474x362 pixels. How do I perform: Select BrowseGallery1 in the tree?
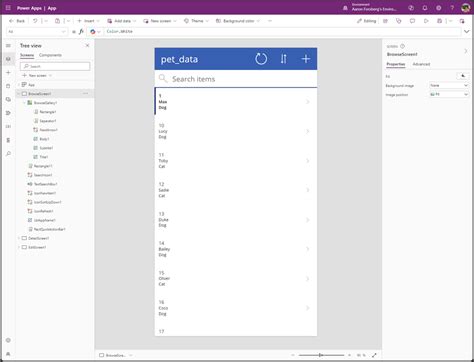(45, 103)
